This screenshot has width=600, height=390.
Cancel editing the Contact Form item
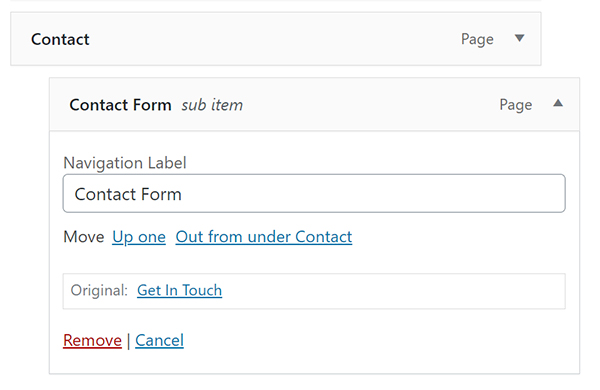tap(159, 340)
